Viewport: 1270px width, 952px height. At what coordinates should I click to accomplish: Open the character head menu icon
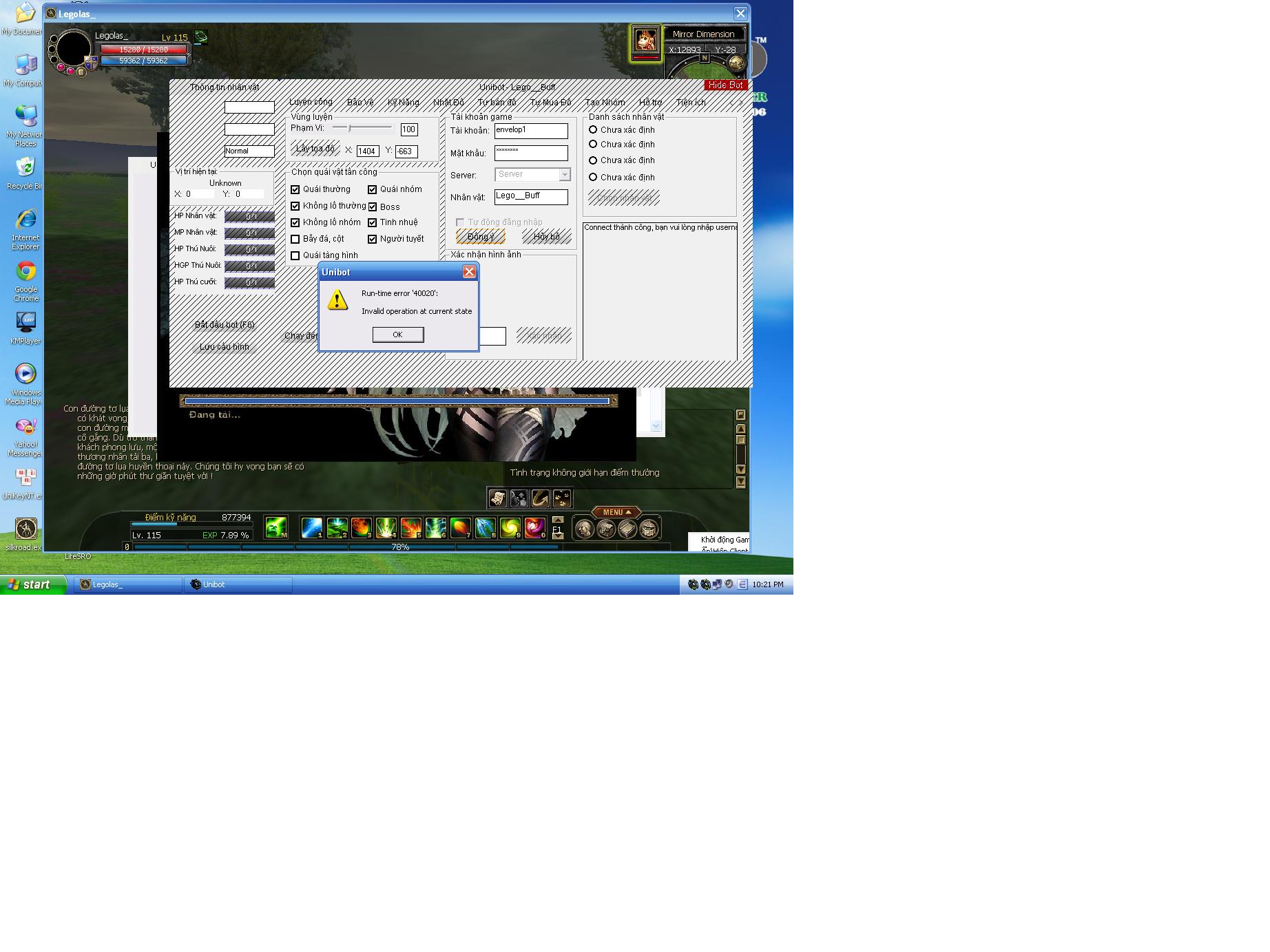click(x=584, y=529)
